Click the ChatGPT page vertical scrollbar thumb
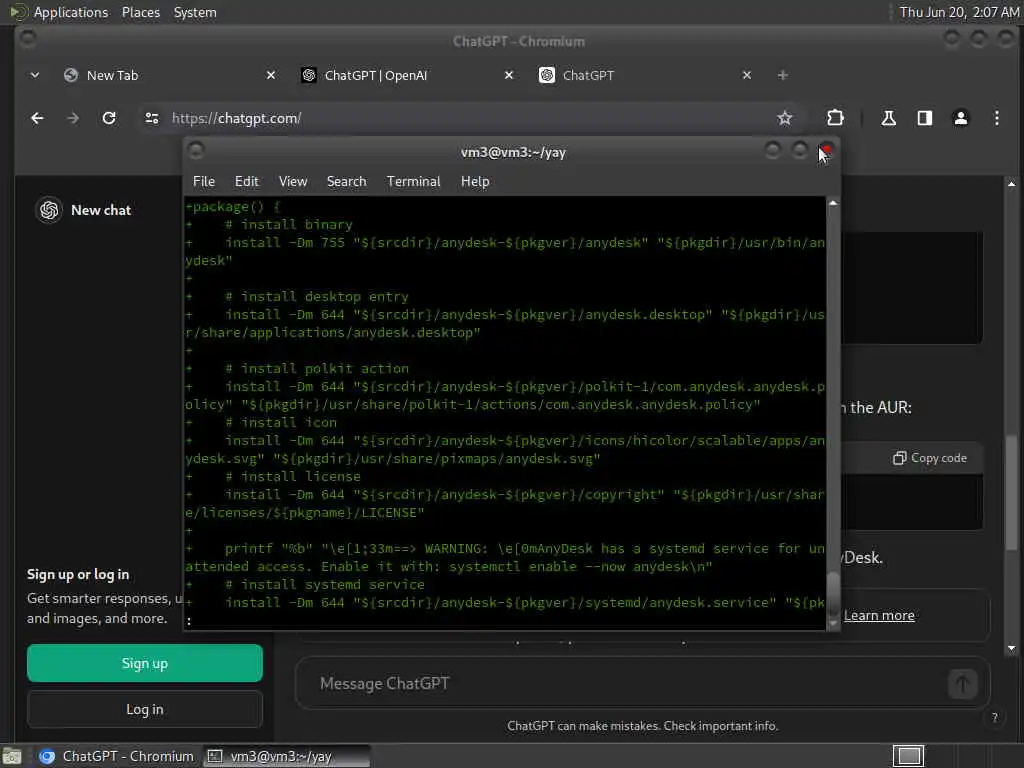Image resolution: width=1024 pixels, height=768 pixels. pyautogui.click(x=1012, y=493)
